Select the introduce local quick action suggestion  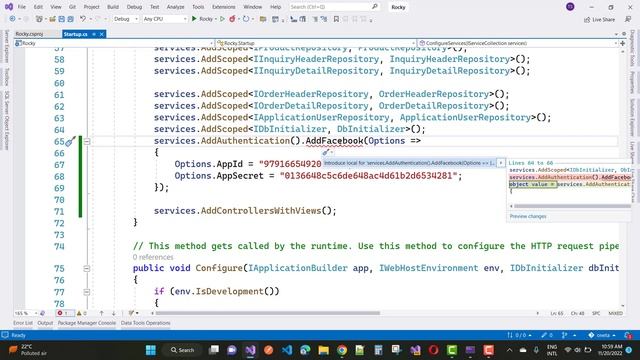[409, 163]
